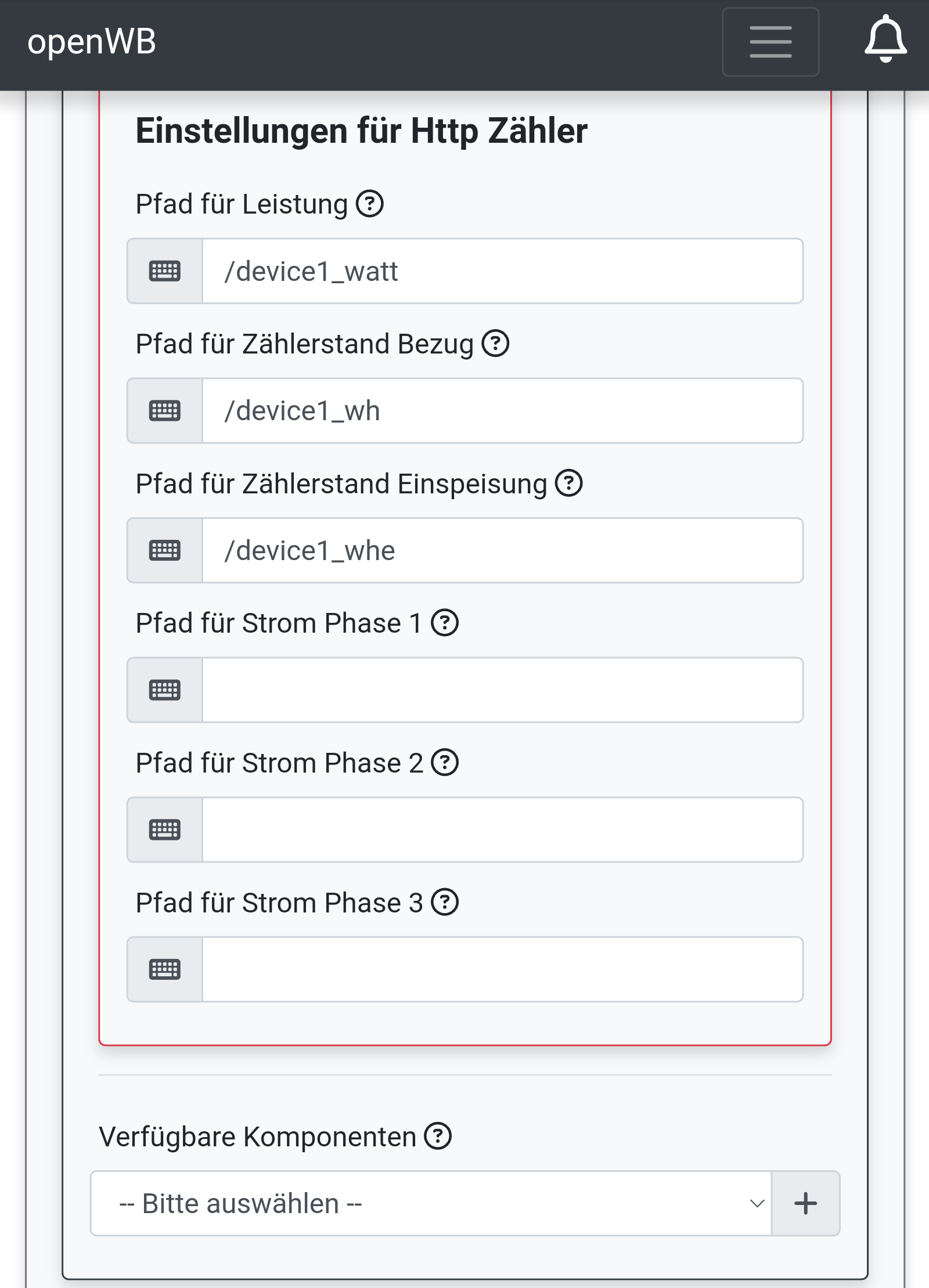929x1288 pixels.
Task: Show help for Pfad für Zählerstand Einspeisung
Action: coord(569,484)
